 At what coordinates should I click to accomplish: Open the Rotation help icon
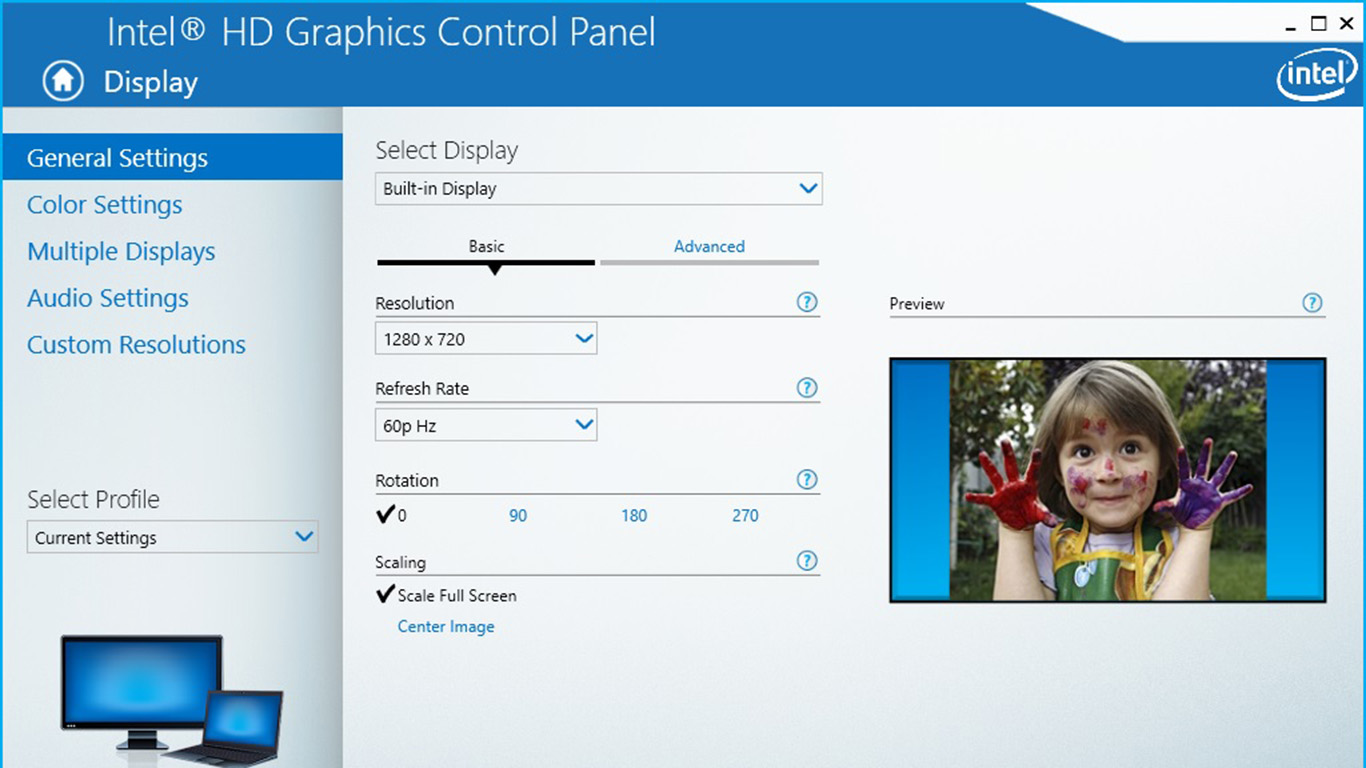pos(807,479)
